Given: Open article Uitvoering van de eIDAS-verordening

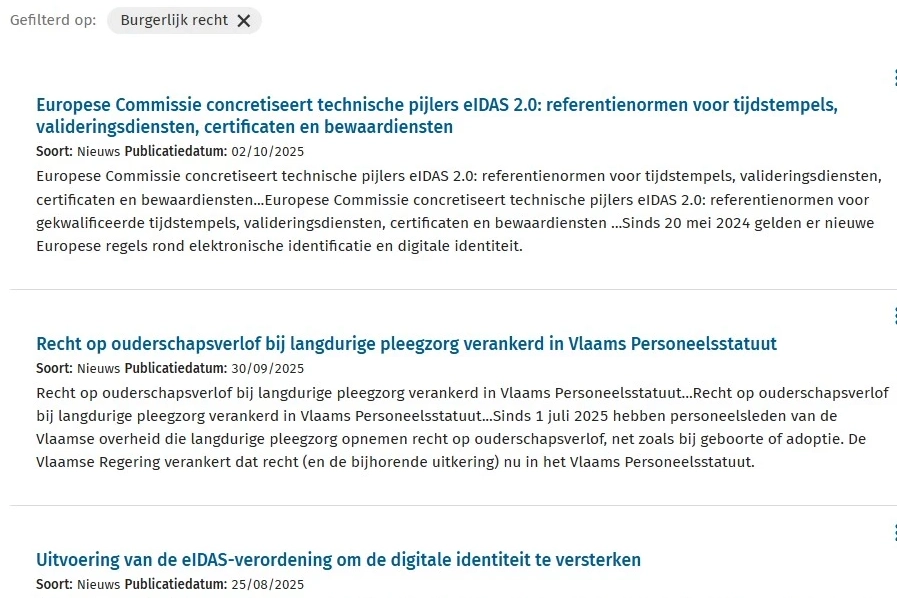Looking at the screenshot, I should tap(338, 559).
